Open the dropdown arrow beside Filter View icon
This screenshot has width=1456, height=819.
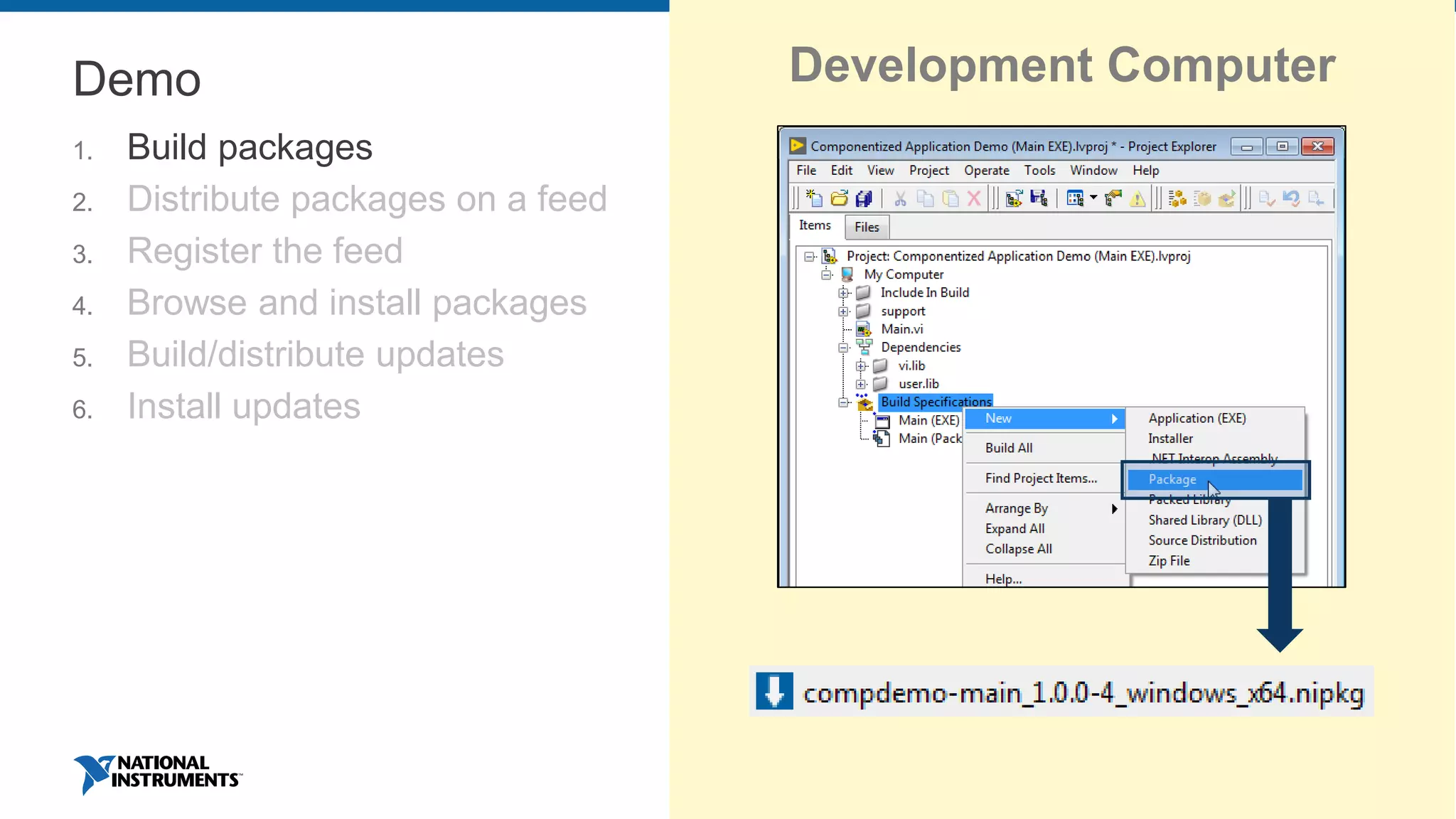click(x=1093, y=198)
